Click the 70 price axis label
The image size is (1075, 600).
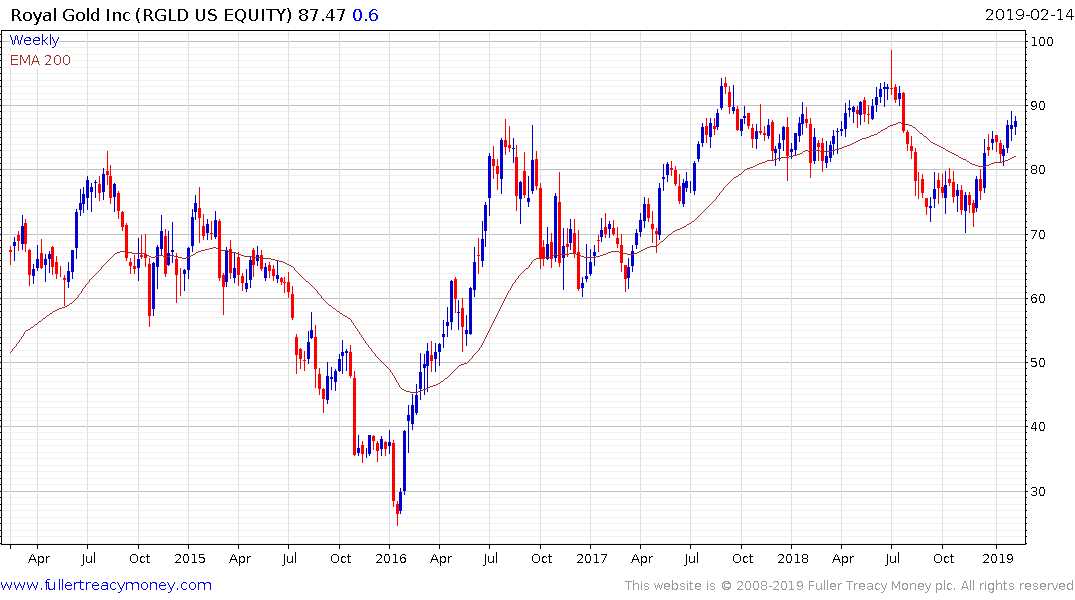pyautogui.click(x=1038, y=234)
